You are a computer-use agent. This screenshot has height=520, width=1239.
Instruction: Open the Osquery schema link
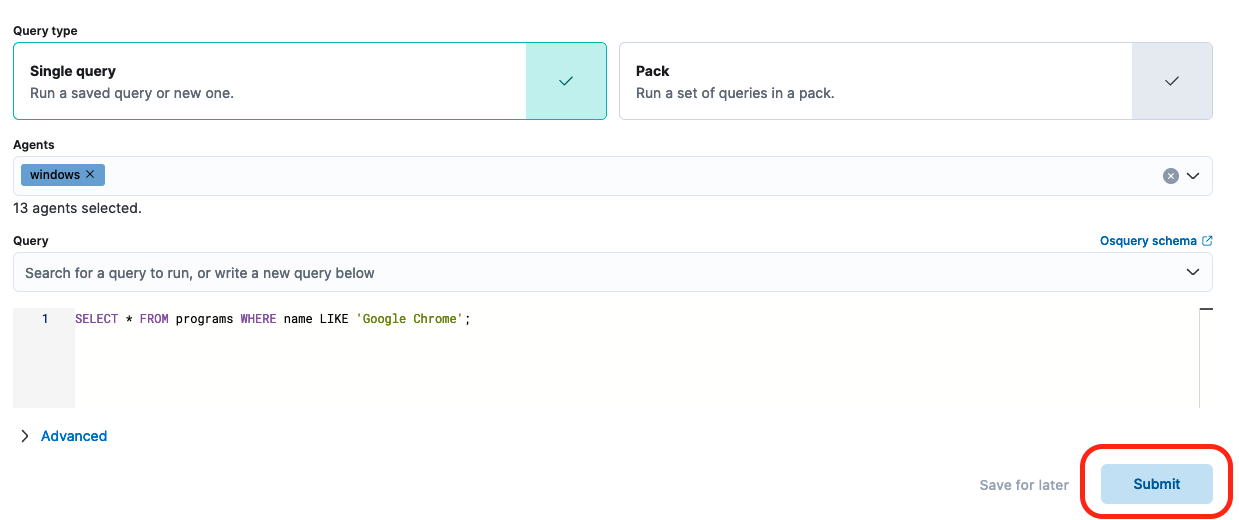pos(1148,241)
